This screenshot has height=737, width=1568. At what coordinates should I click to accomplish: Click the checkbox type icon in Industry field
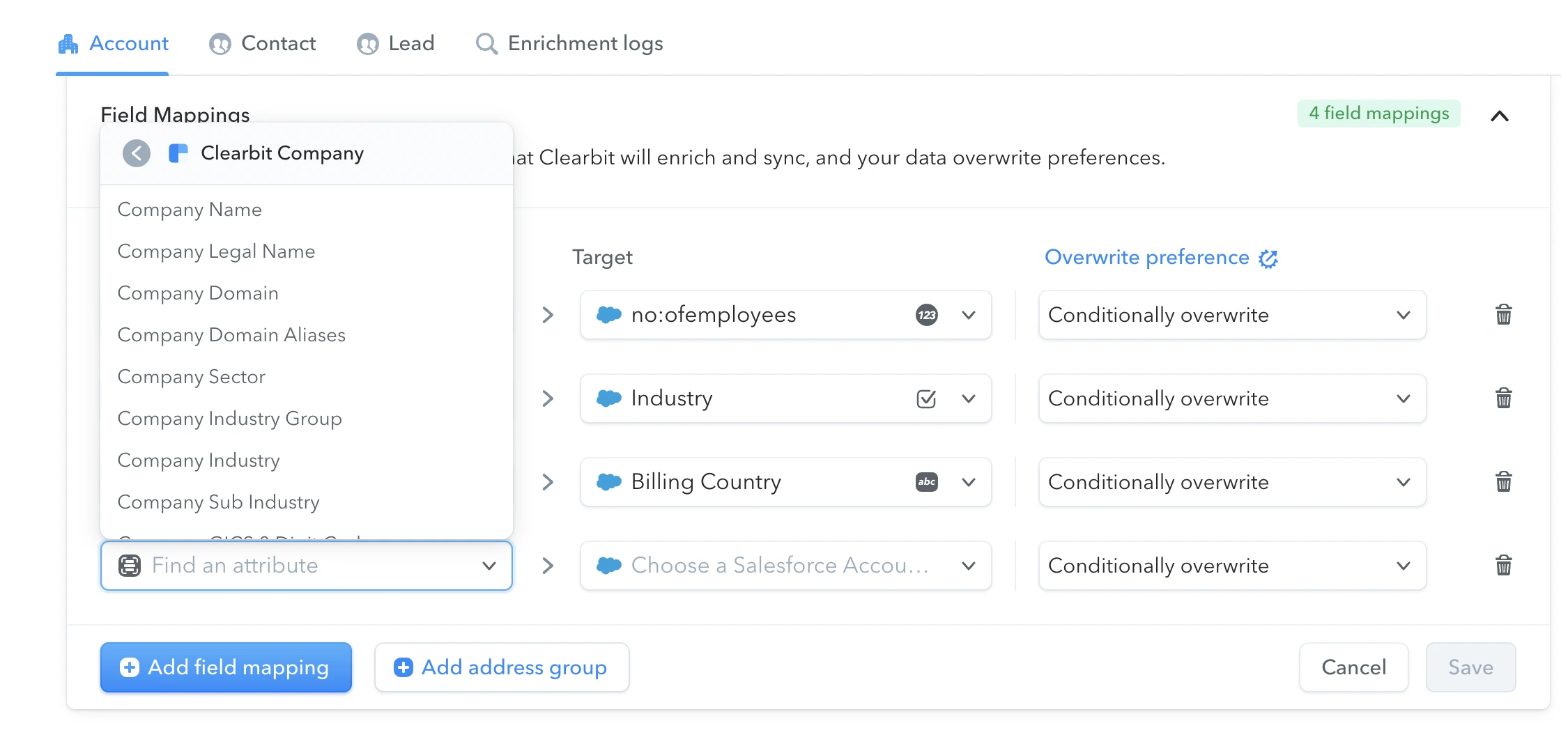926,398
